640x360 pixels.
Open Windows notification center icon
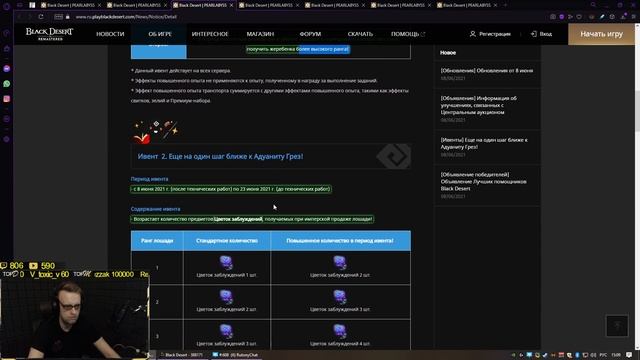tap(629, 355)
